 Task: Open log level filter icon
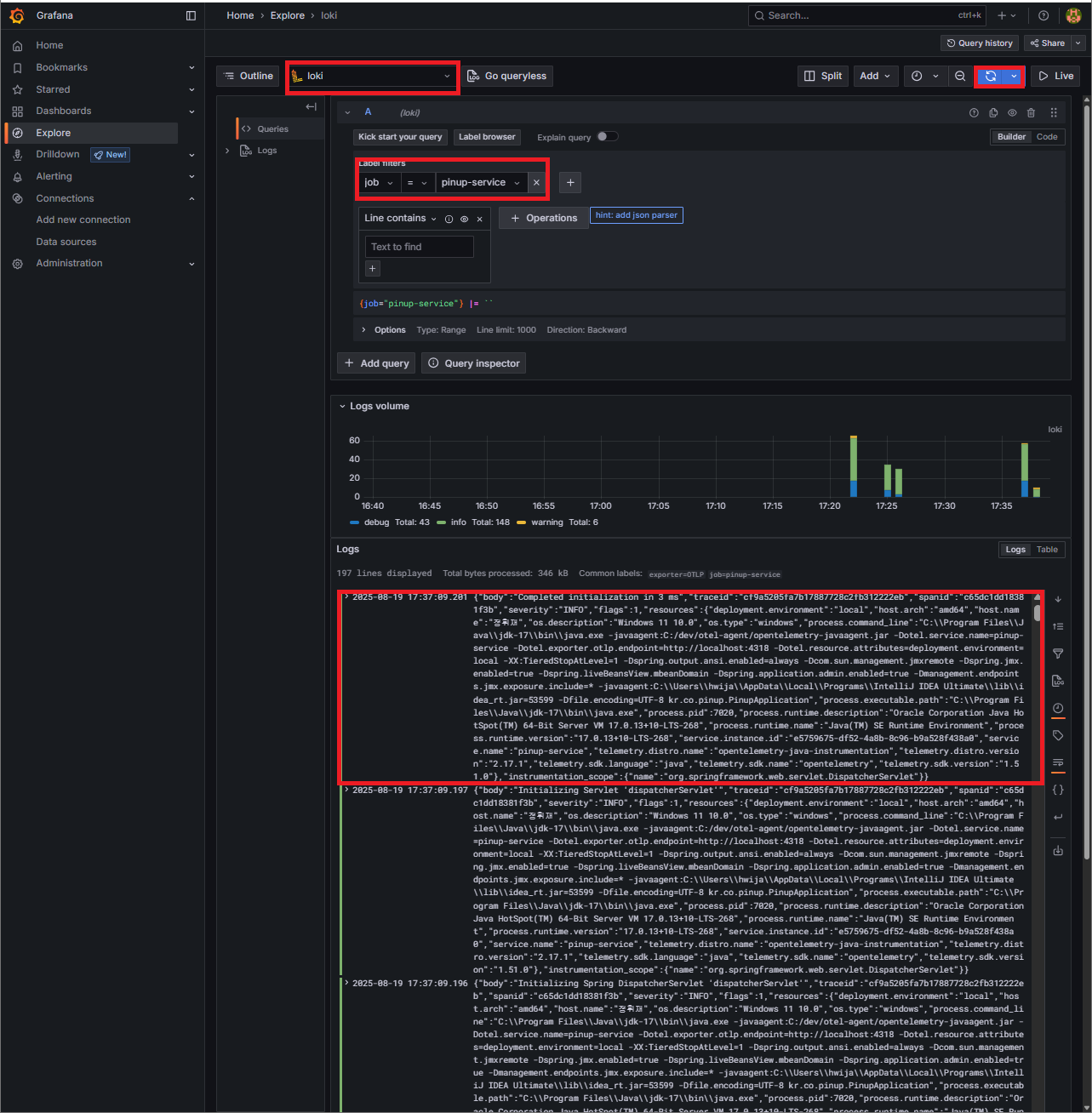click(x=1058, y=654)
